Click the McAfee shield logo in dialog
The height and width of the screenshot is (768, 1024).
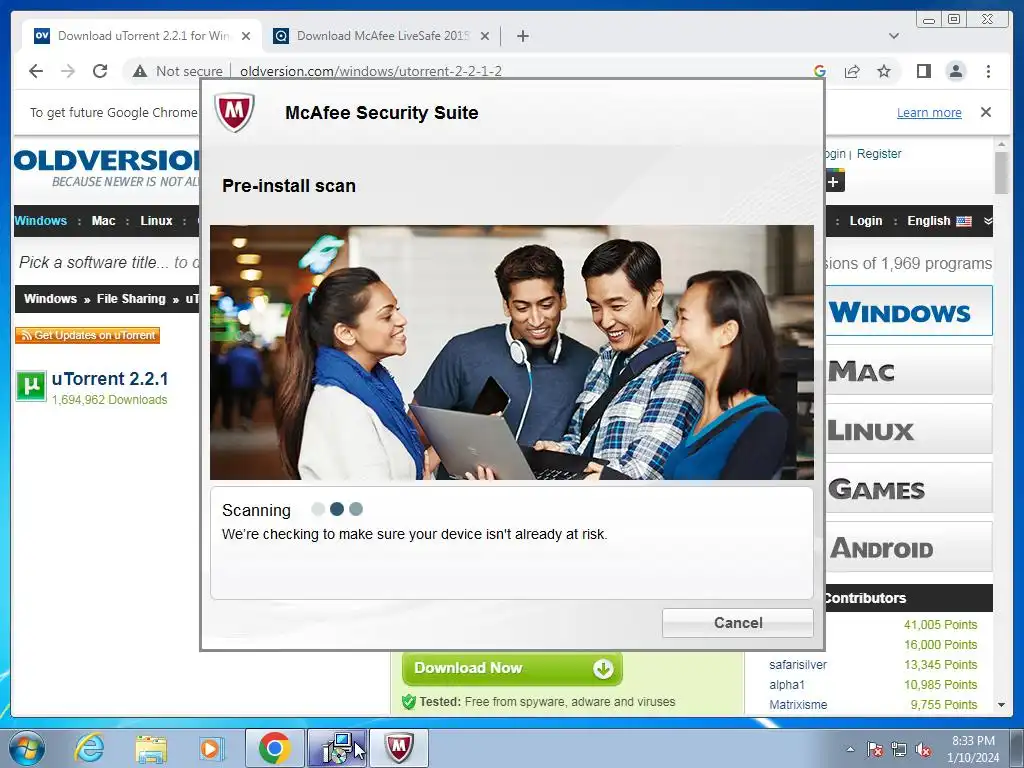[x=234, y=112]
